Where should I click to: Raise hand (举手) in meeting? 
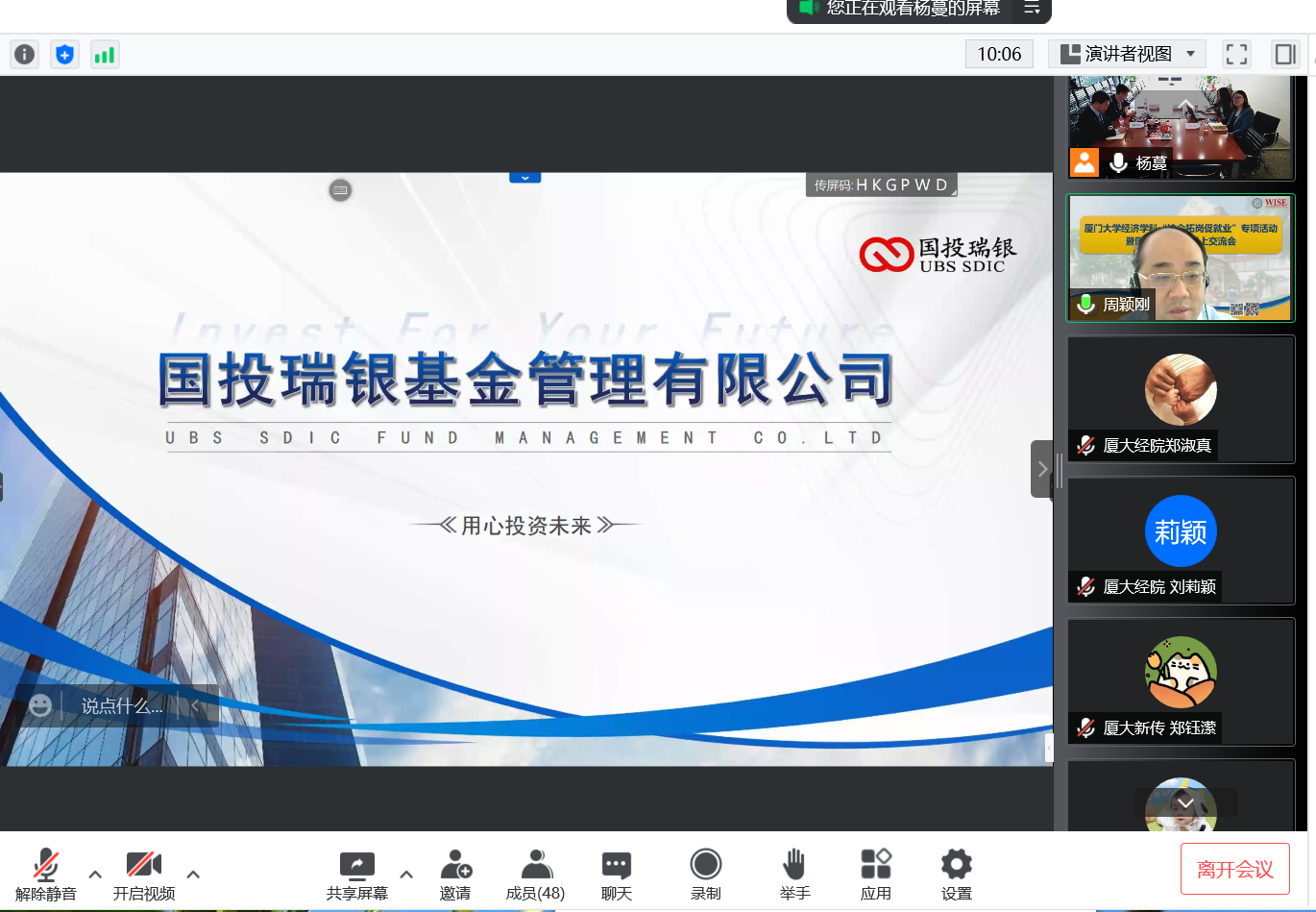coord(794,874)
